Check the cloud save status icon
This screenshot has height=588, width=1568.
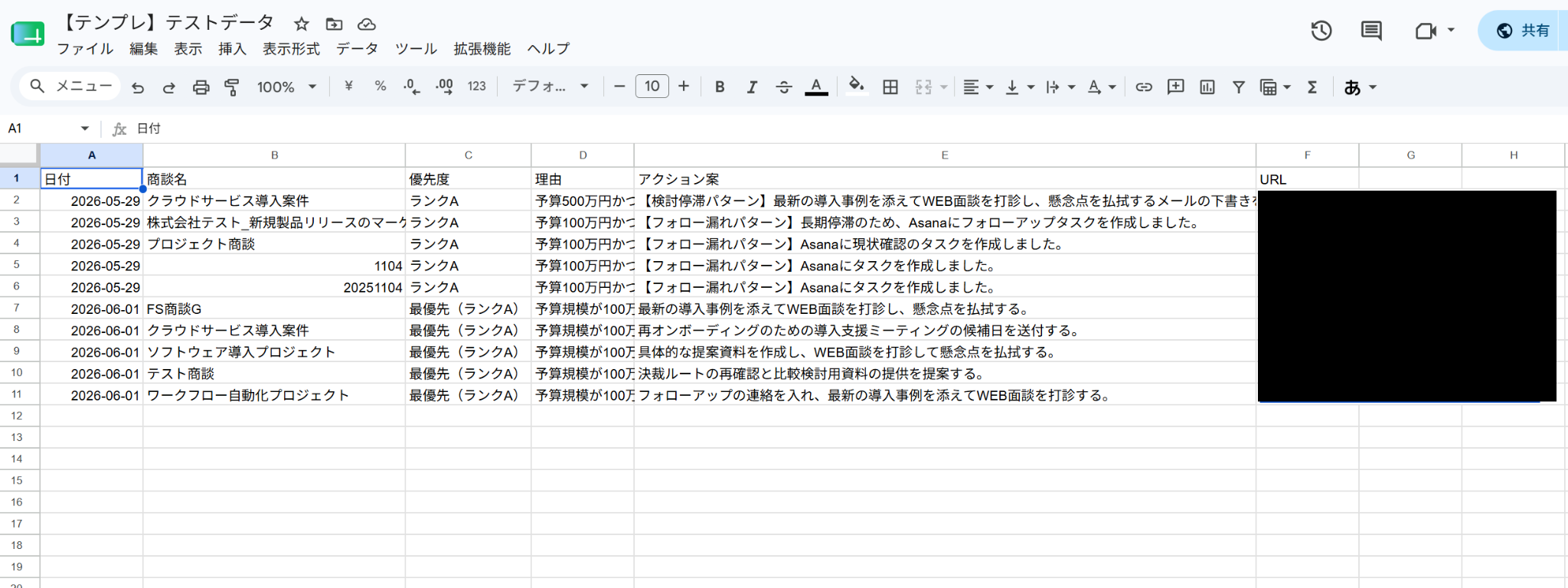(367, 24)
